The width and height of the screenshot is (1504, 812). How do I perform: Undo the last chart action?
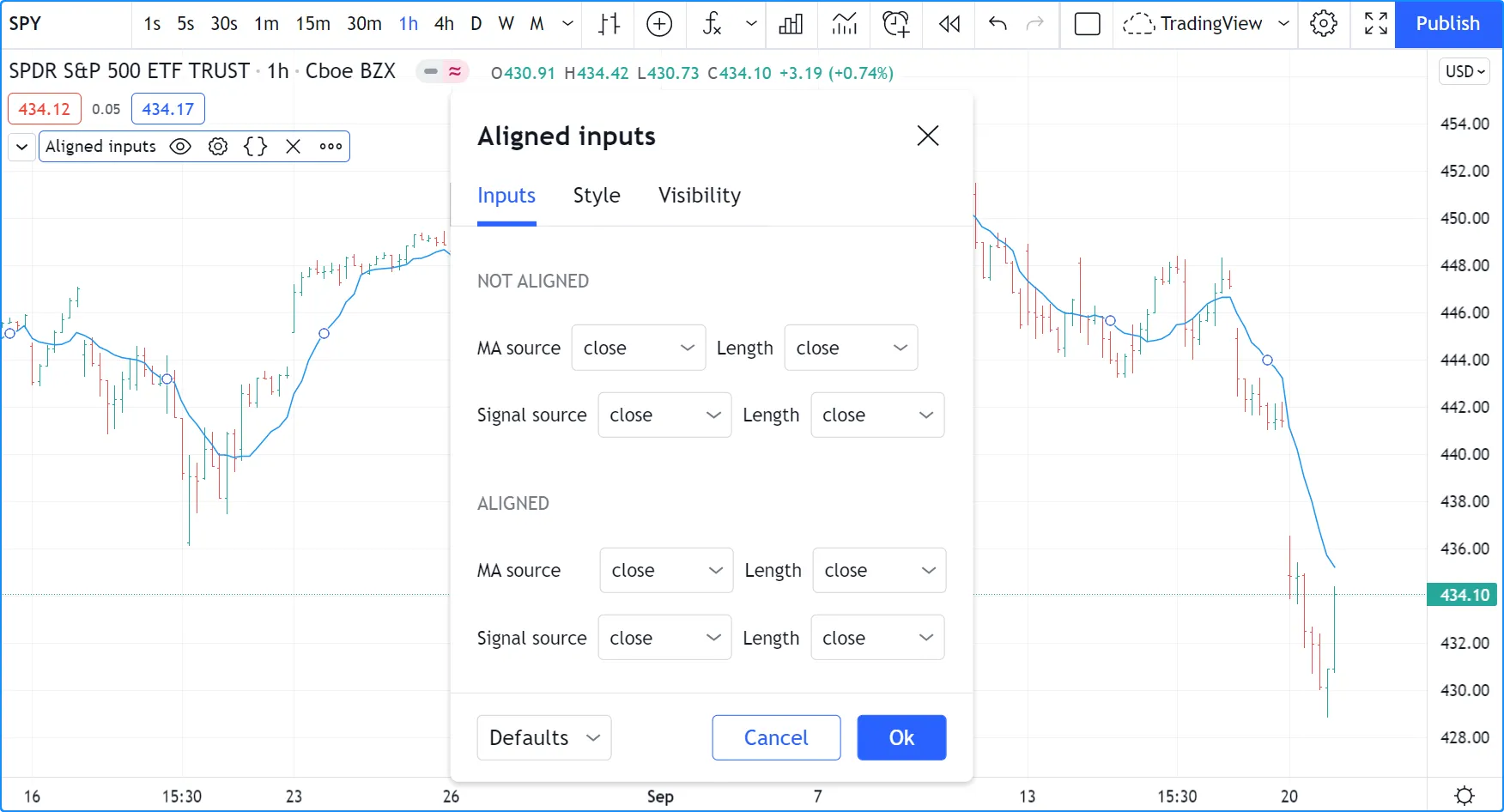[x=998, y=24]
